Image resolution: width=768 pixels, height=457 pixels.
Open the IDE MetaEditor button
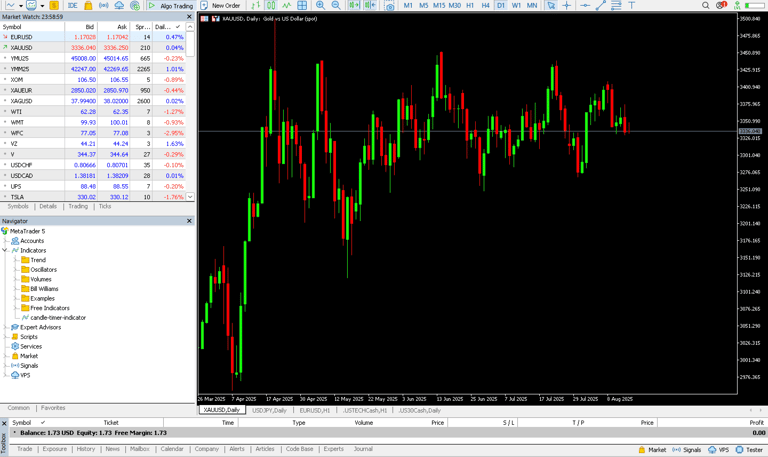(x=72, y=5)
